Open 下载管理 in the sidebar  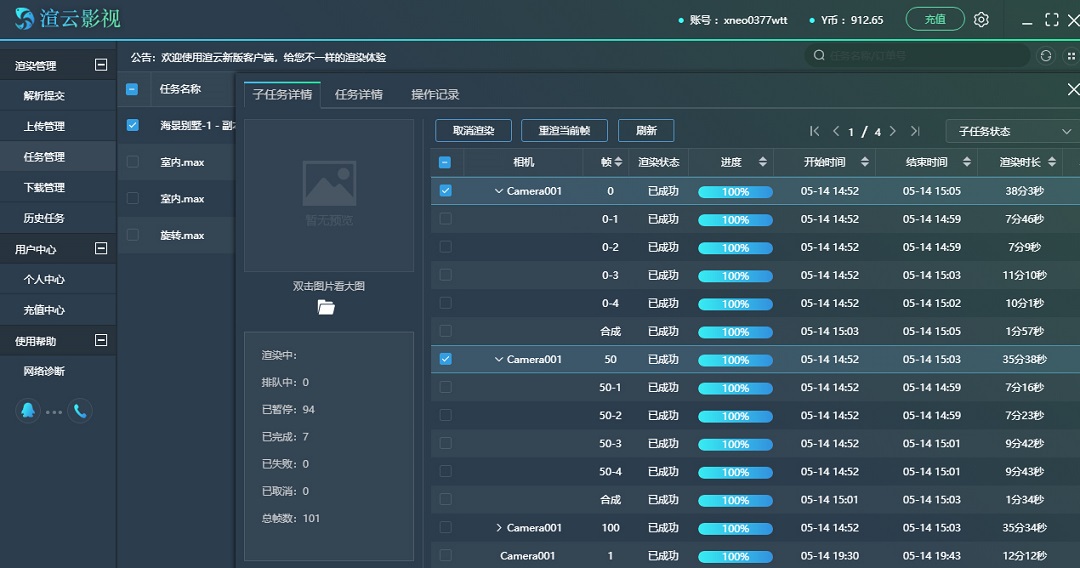(x=44, y=187)
